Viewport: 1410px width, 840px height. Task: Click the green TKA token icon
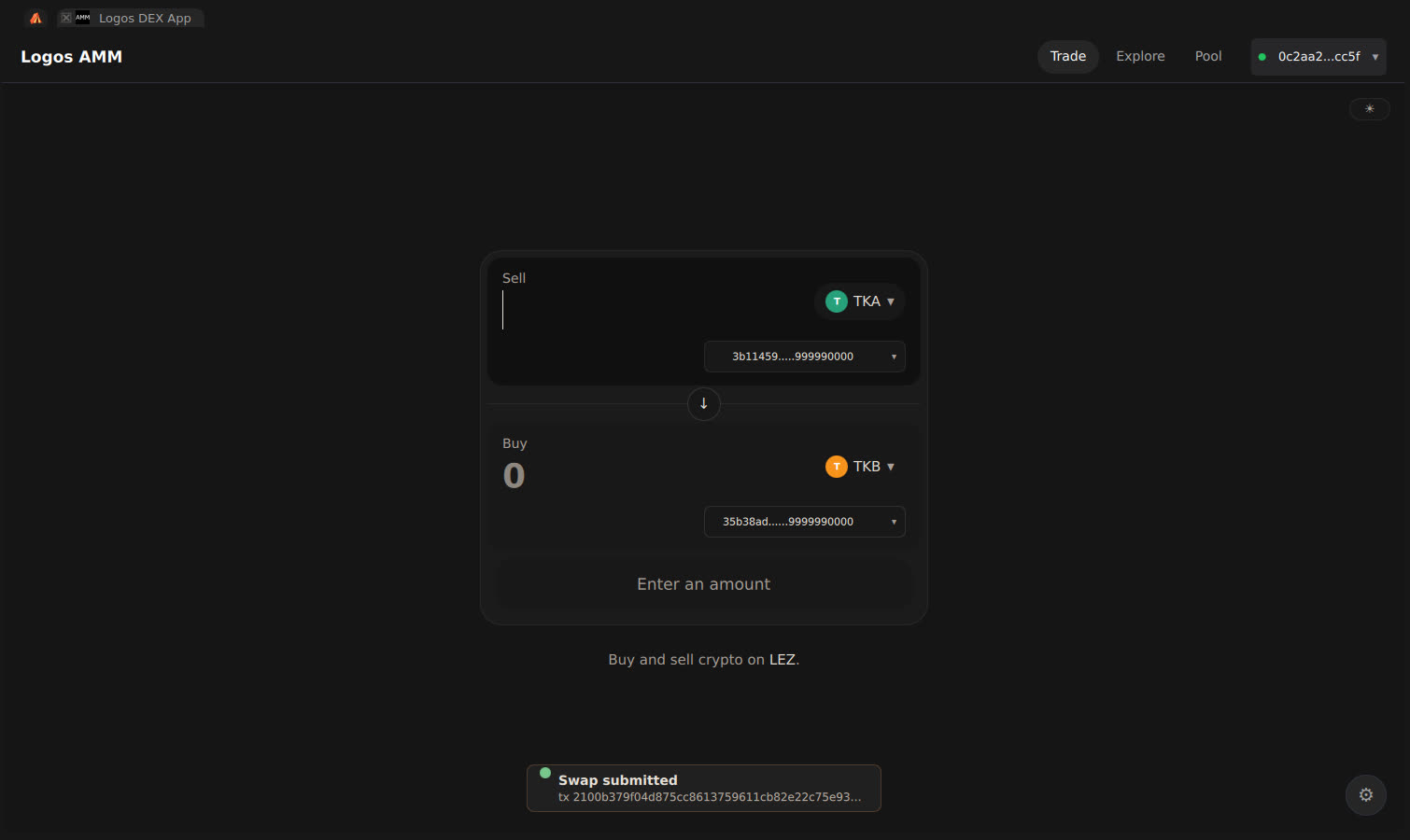pos(837,301)
